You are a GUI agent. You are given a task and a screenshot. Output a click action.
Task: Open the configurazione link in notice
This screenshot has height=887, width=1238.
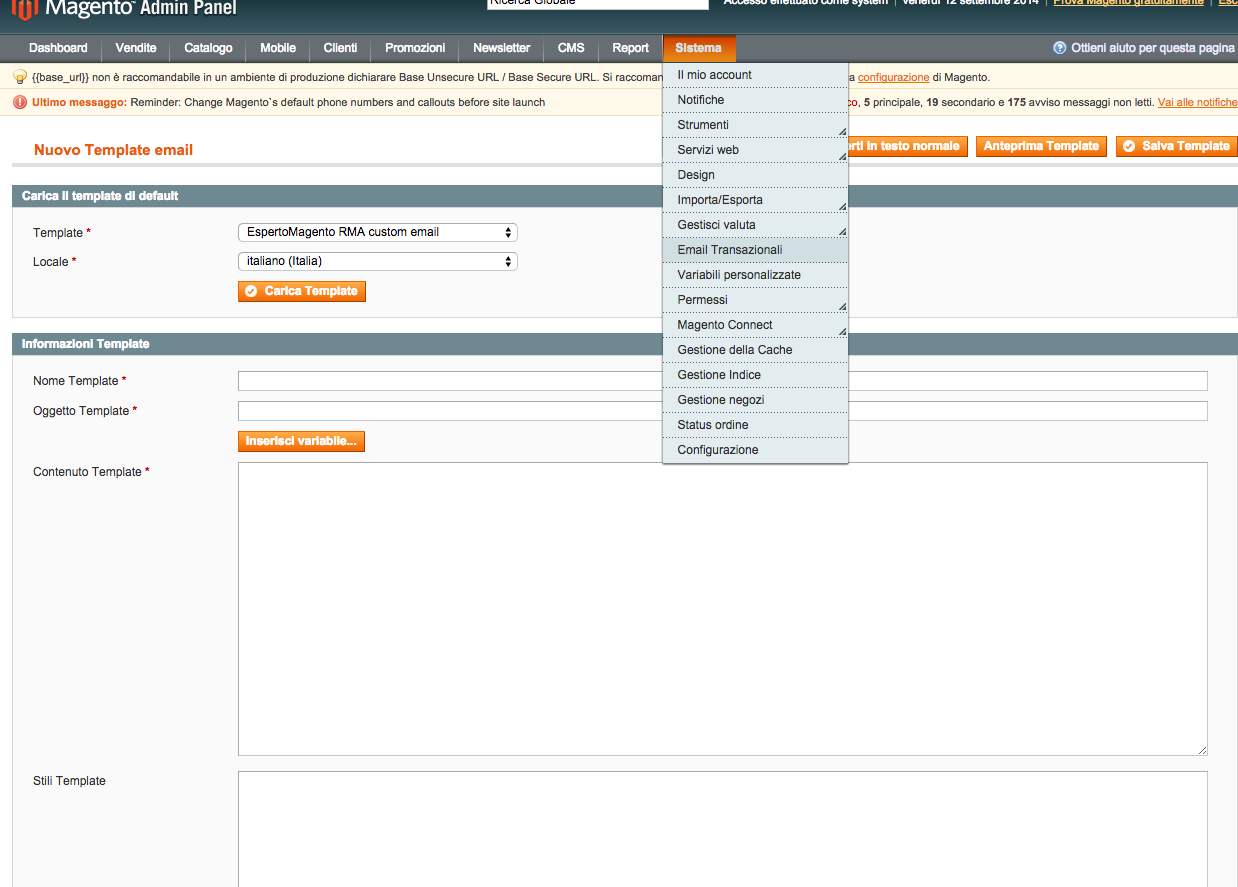[x=893, y=77]
